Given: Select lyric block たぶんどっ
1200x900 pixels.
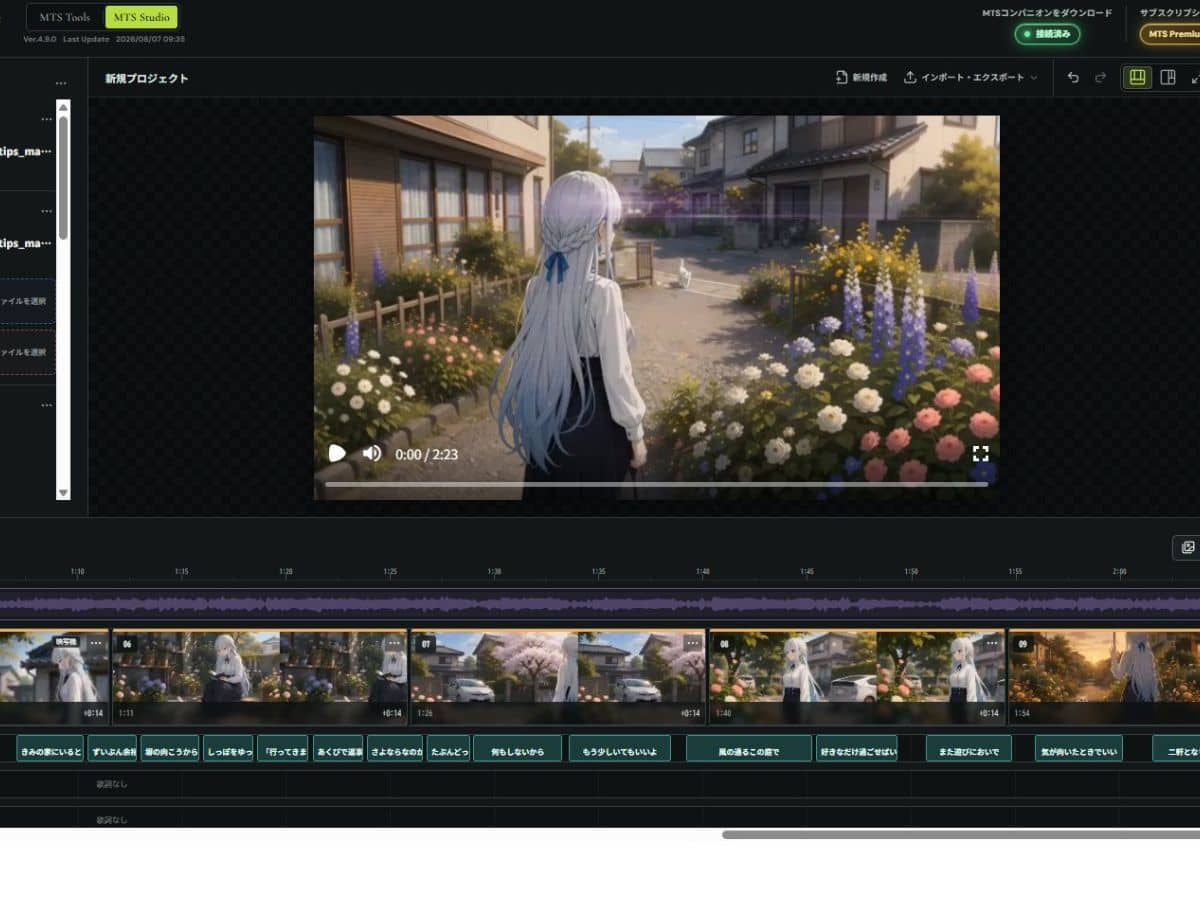Looking at the screenshot, I should [x=448, y=749].
